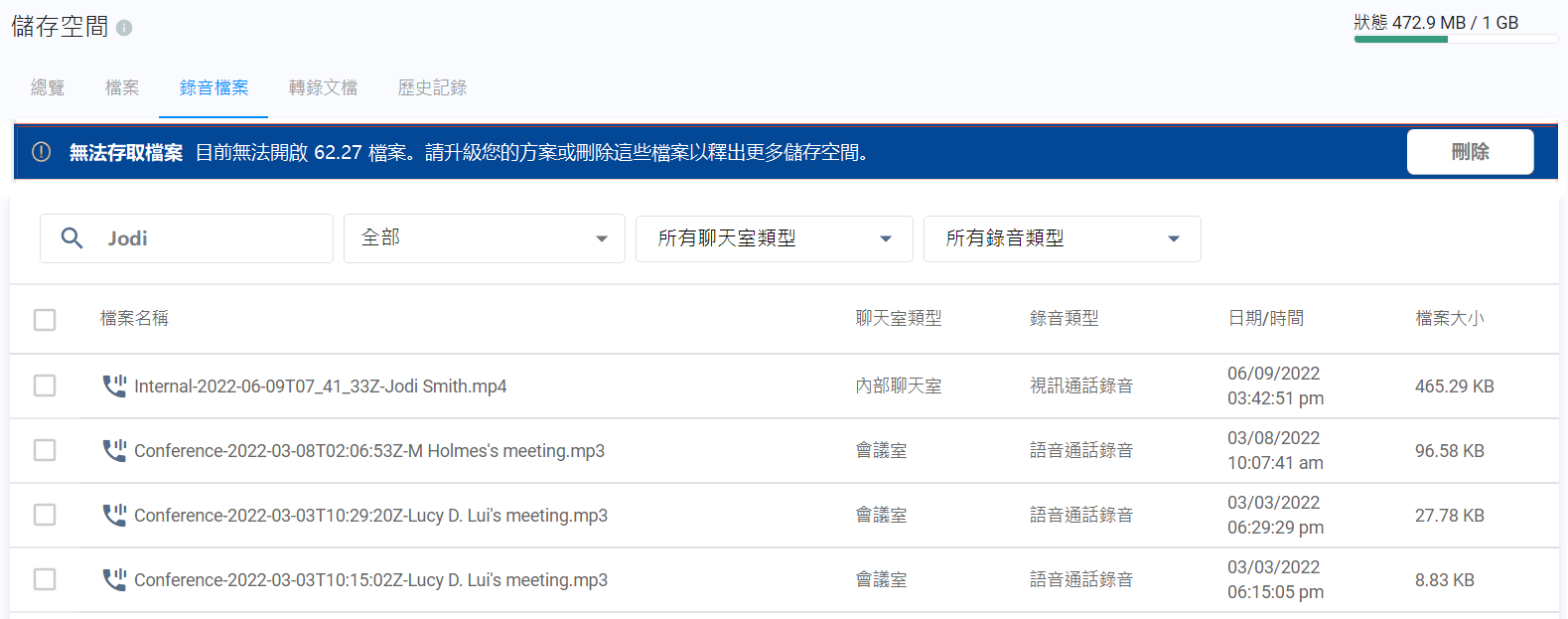
Task: Open the 所有聊天室類型 dropdown
Action: 774,238
